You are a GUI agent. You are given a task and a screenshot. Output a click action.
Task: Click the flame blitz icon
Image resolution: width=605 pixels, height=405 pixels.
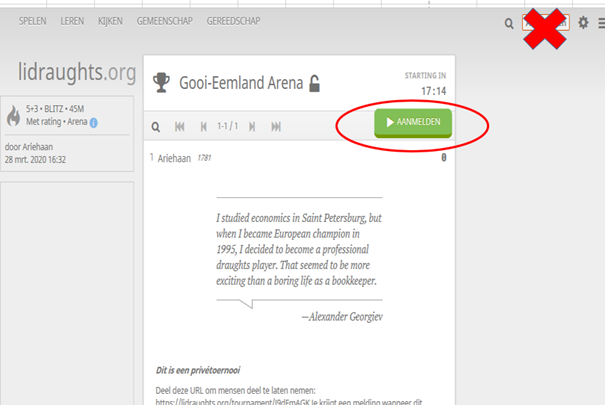[x=14, y=115]
